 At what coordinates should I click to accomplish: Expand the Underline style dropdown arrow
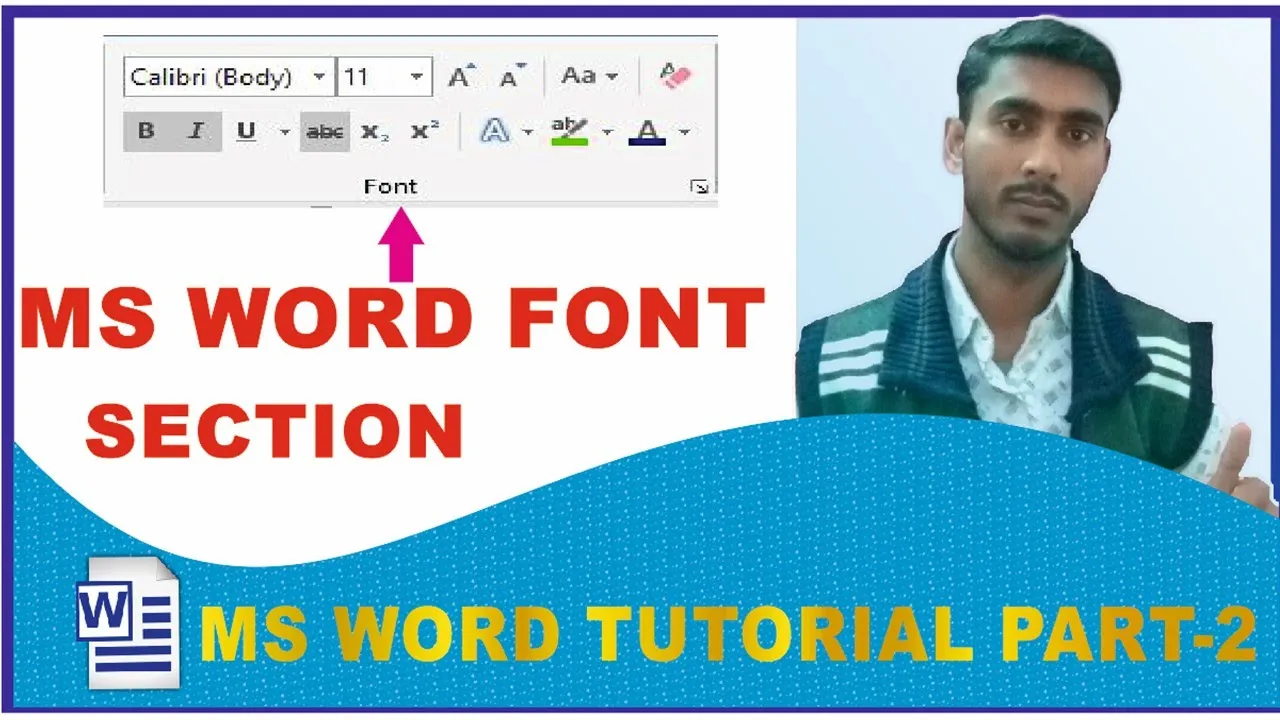[x=284, y=132]
